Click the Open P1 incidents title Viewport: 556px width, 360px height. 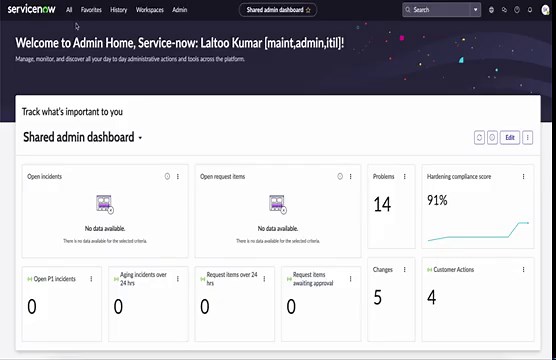(x=55, y=279)
